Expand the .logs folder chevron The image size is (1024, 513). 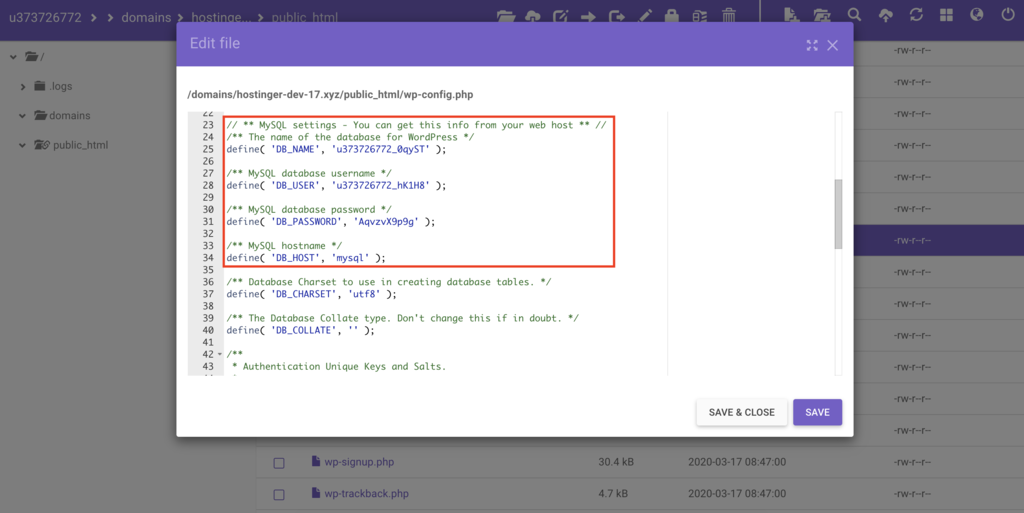point(23,86)
